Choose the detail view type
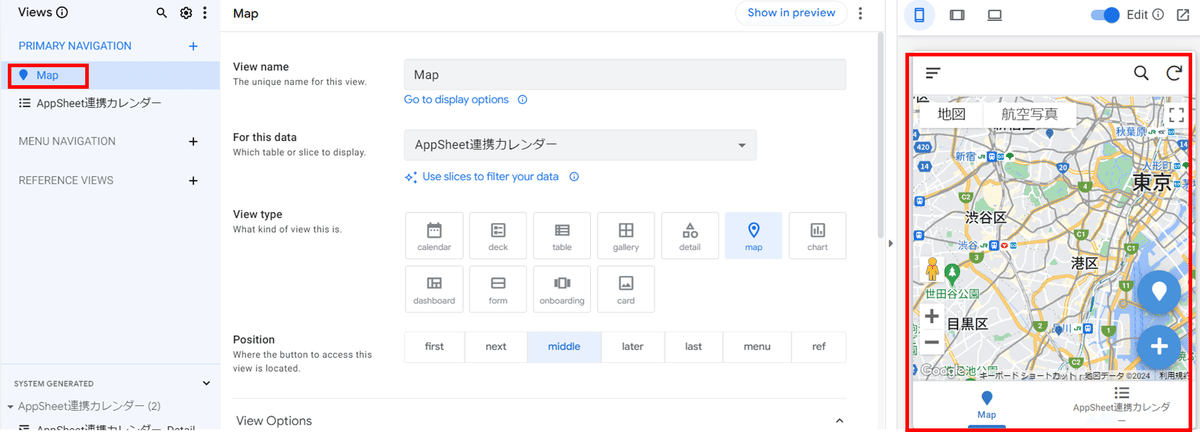 point(690,236)
